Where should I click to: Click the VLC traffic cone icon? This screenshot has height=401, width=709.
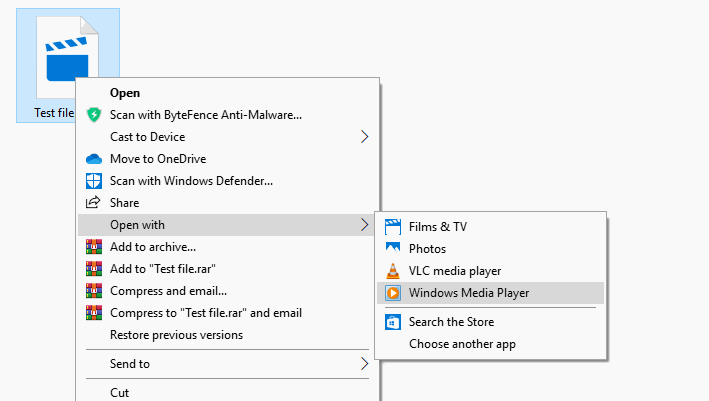pyautogui.click(x=393, y=271)
